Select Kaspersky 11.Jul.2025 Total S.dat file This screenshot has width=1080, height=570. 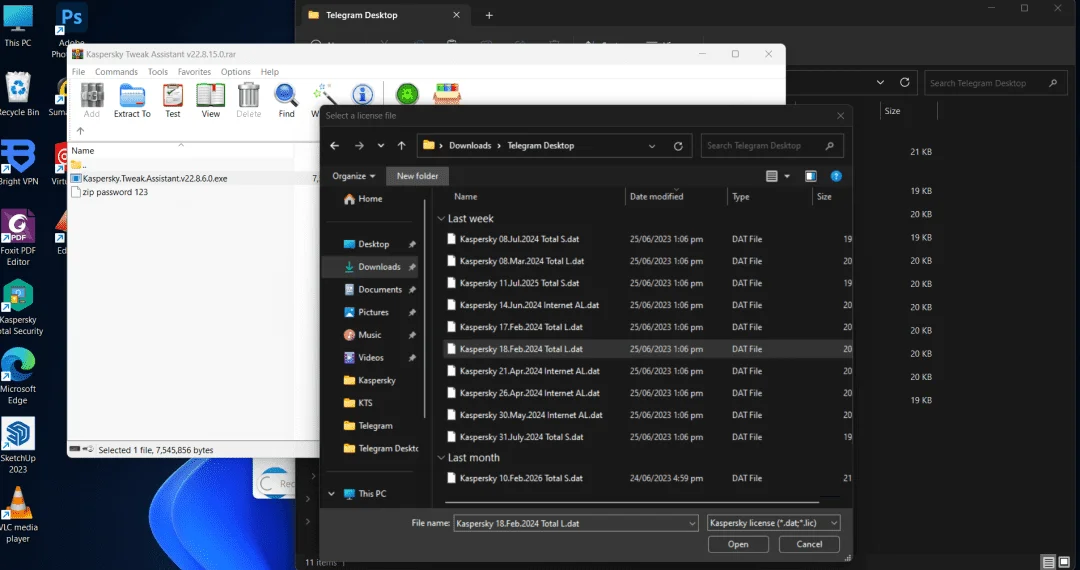click(519, 284)
